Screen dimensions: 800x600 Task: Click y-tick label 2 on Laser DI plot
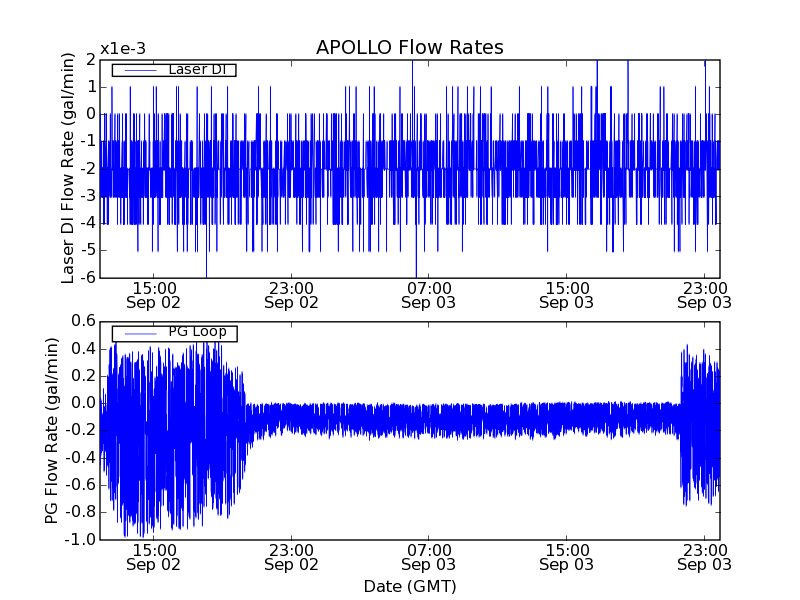[91, 60]
